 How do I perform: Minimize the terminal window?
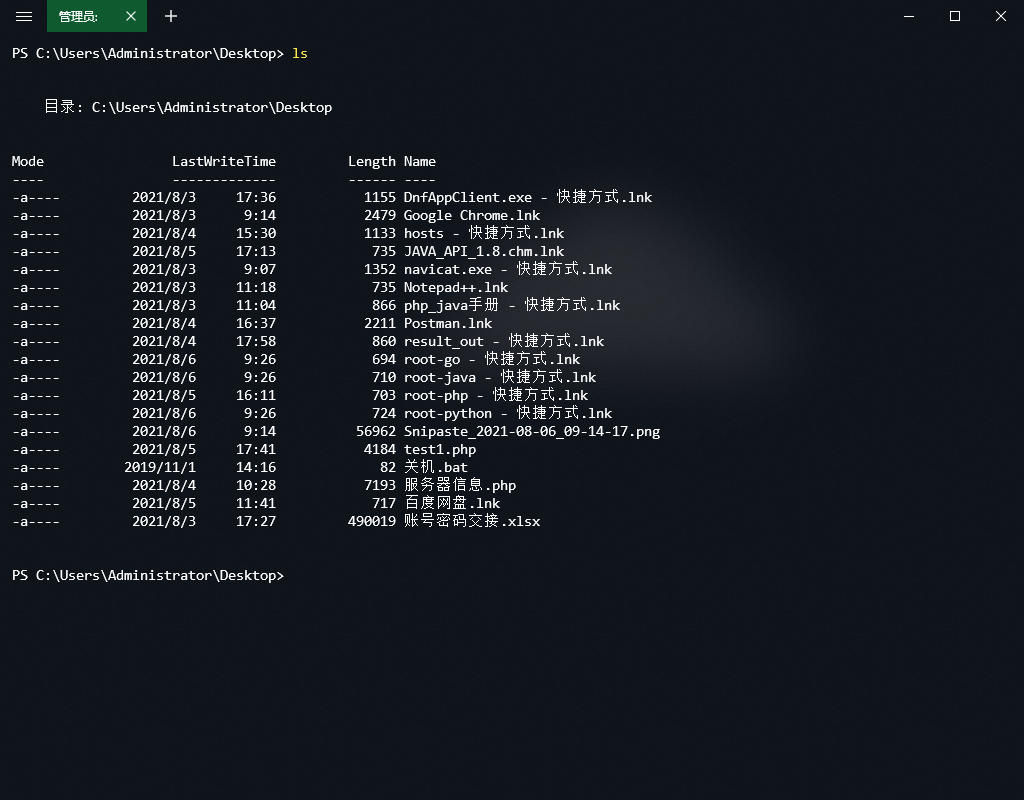(908, 16)
